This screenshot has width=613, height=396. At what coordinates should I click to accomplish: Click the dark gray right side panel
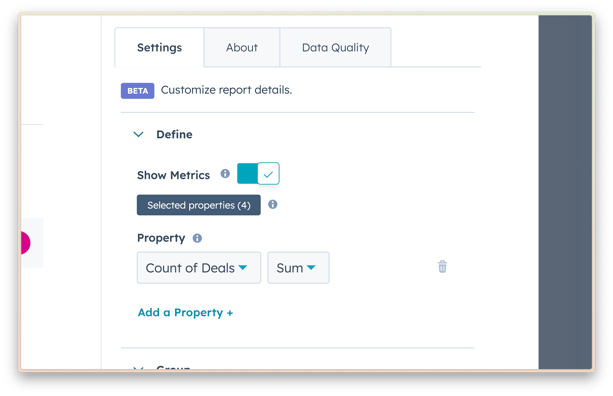tap(565, 192)
